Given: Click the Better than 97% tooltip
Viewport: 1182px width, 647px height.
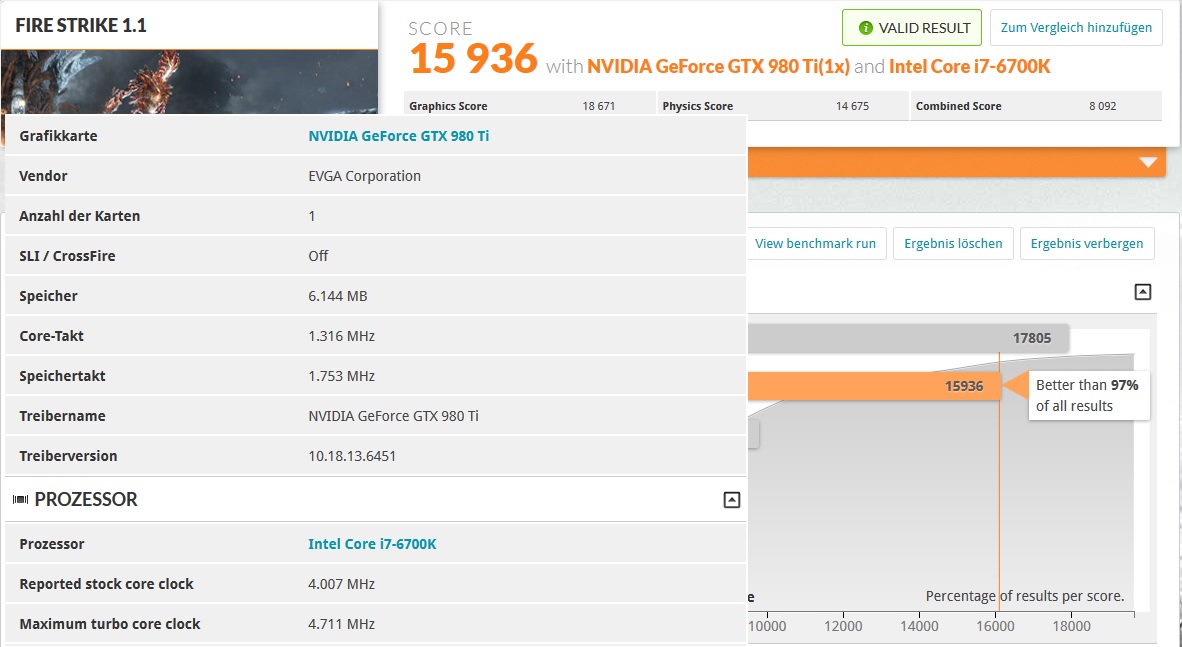Looking at the screenshot, I should pyautogui.click(x=1087, y=395).
